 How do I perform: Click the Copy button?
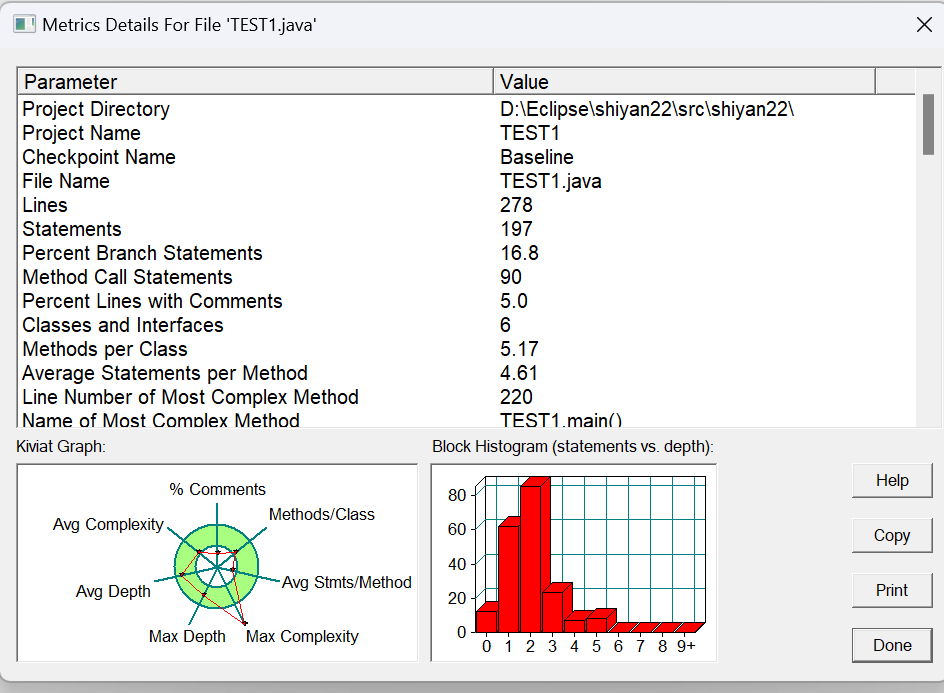892,535
